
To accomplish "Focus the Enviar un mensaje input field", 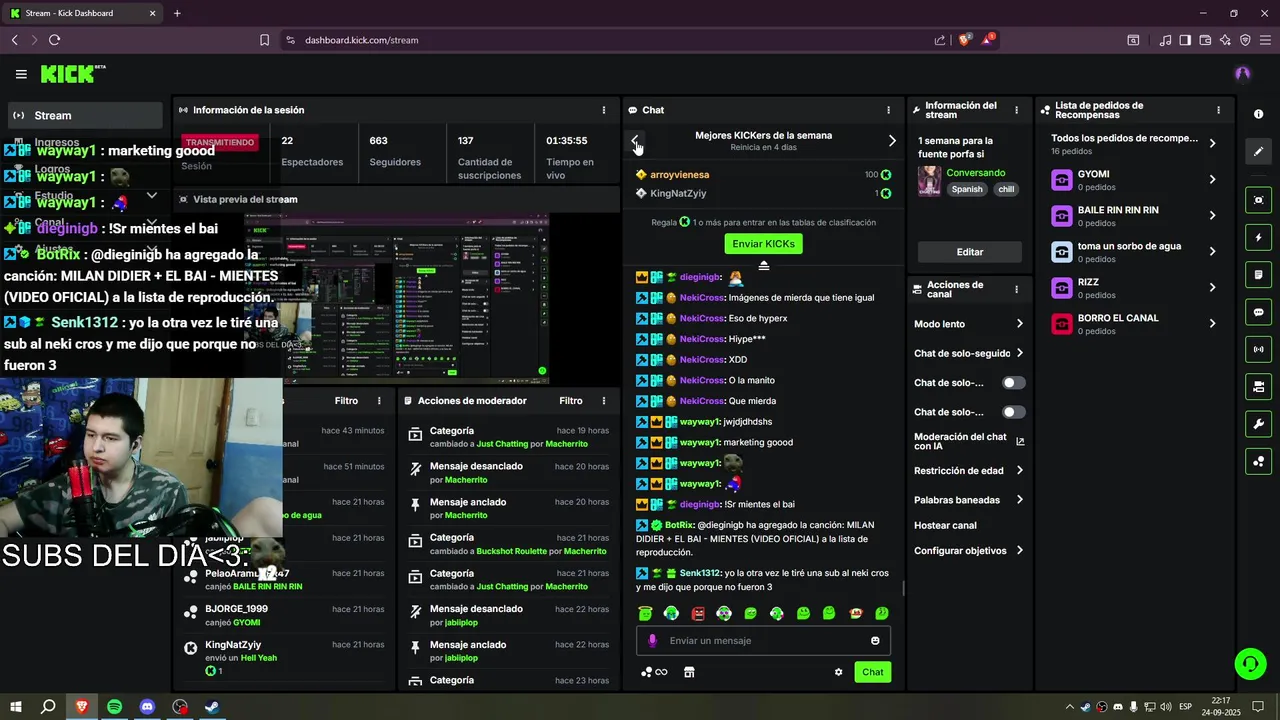I will click(x=763, y=641).
